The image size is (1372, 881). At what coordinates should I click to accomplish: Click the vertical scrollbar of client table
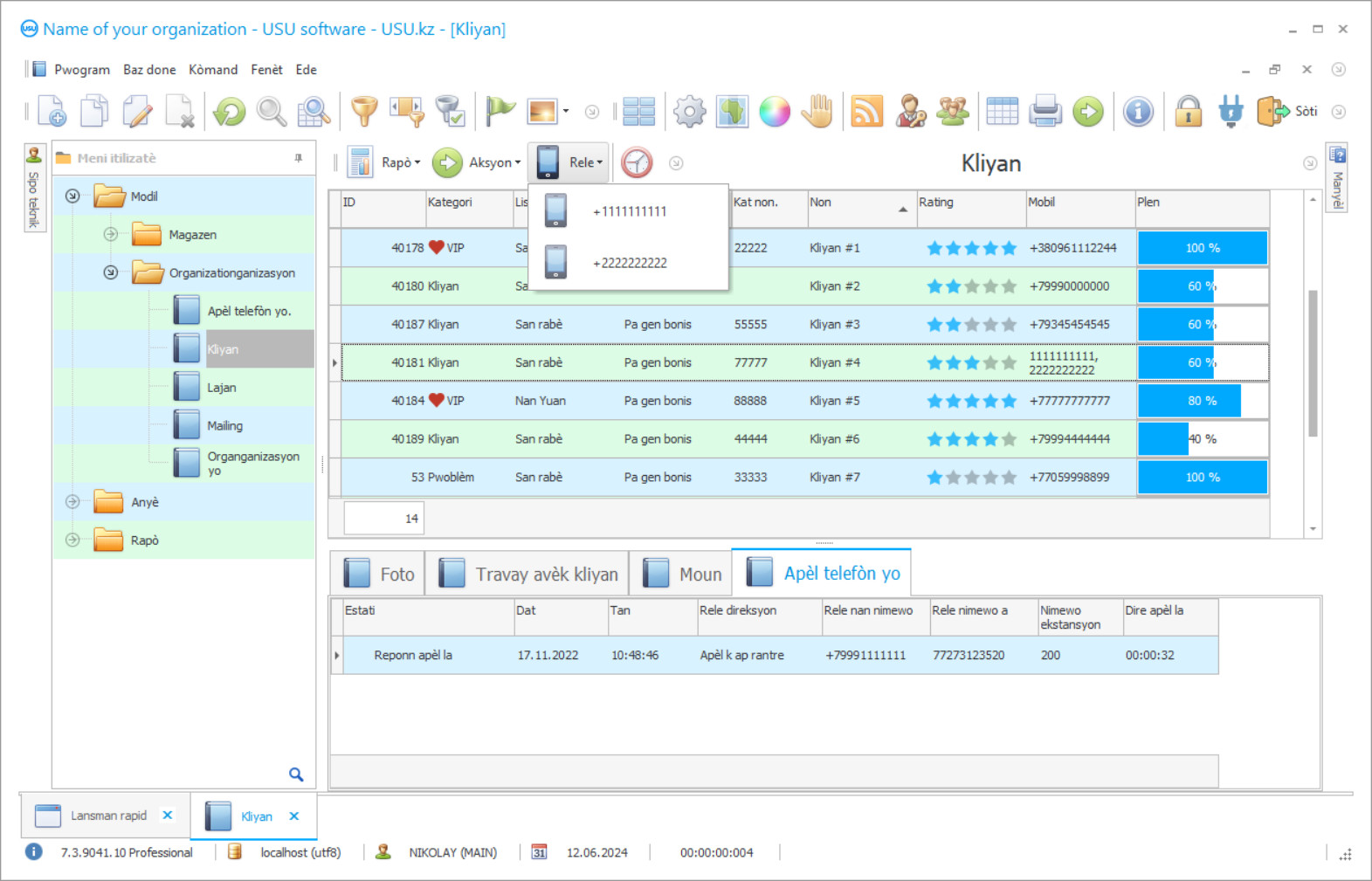click(1313, 363)
